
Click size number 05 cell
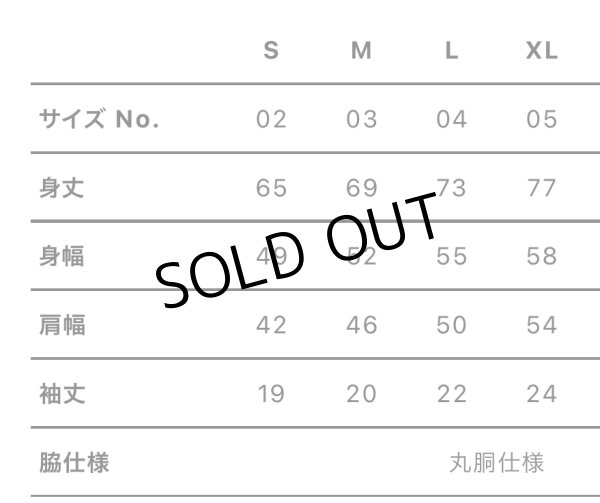(x=541, y=119)
